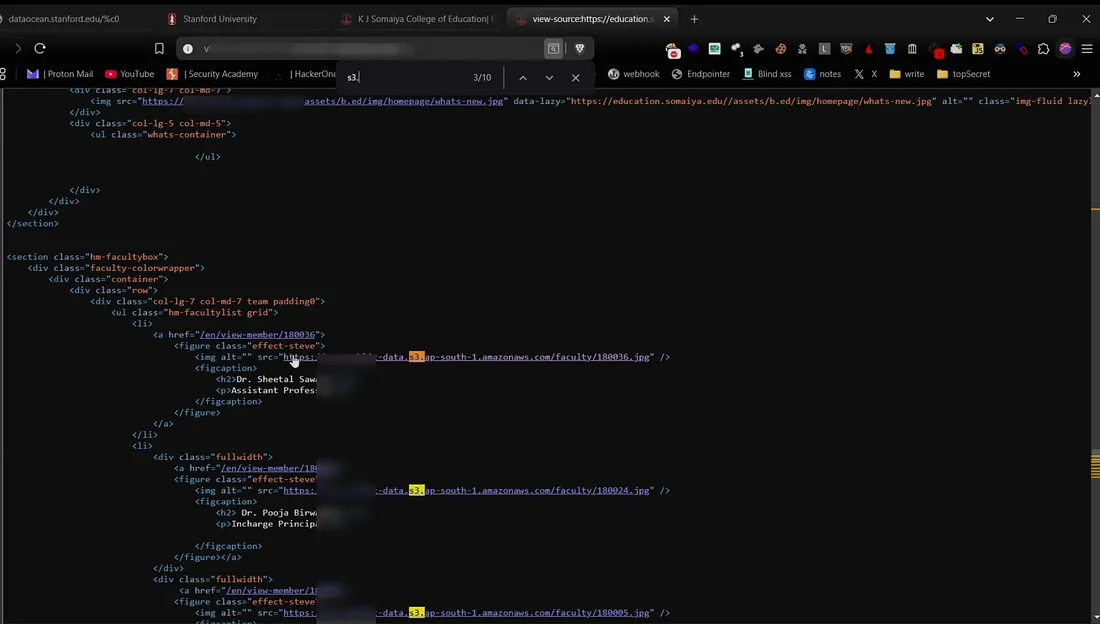The height and width of the screenshot is (624, 1100).
Task: Open the faculty/180036.jpg amazonaws link
Action: pyautogui.click(x=467, y=357)
